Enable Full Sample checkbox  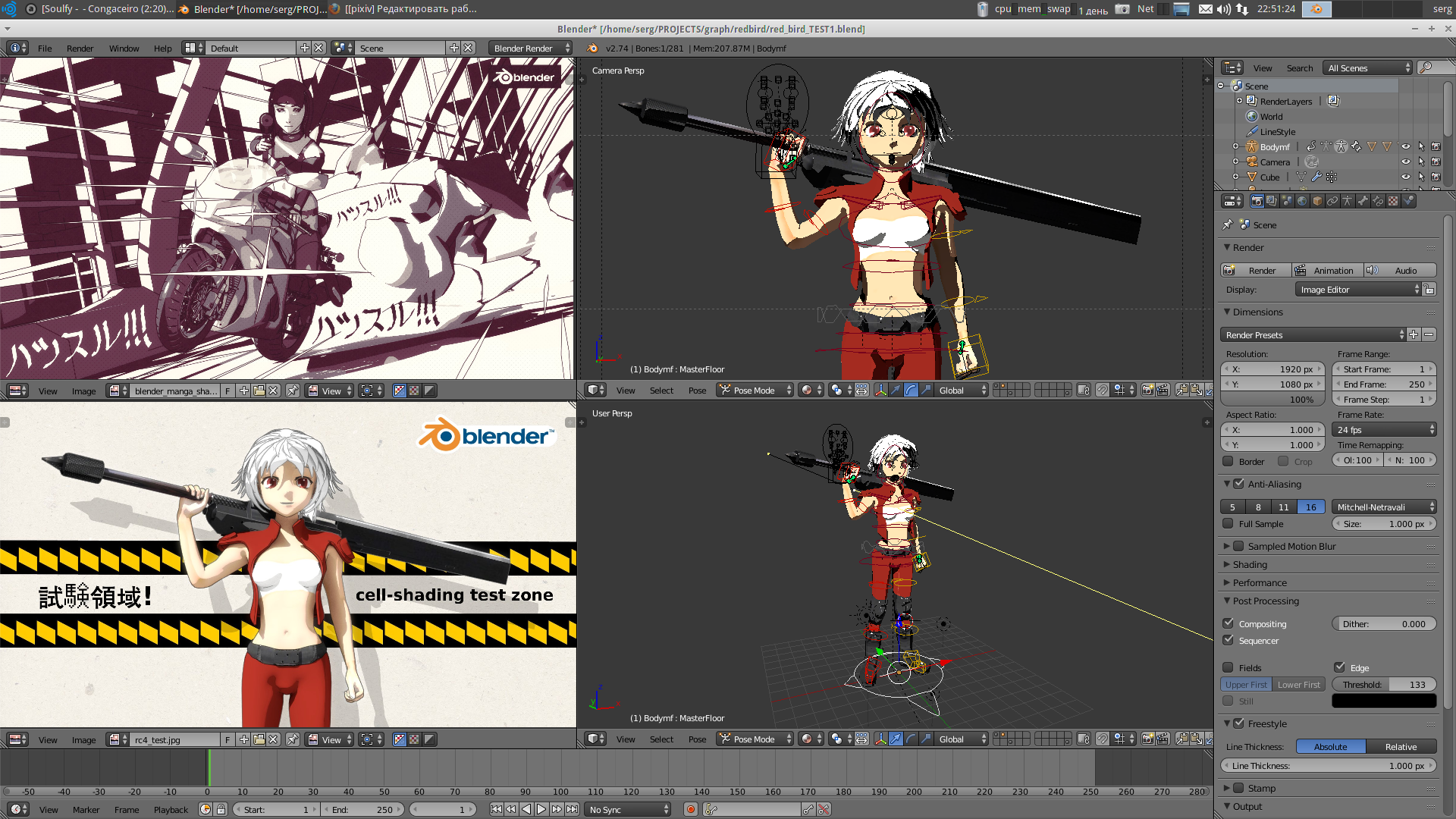(1228, 523)
